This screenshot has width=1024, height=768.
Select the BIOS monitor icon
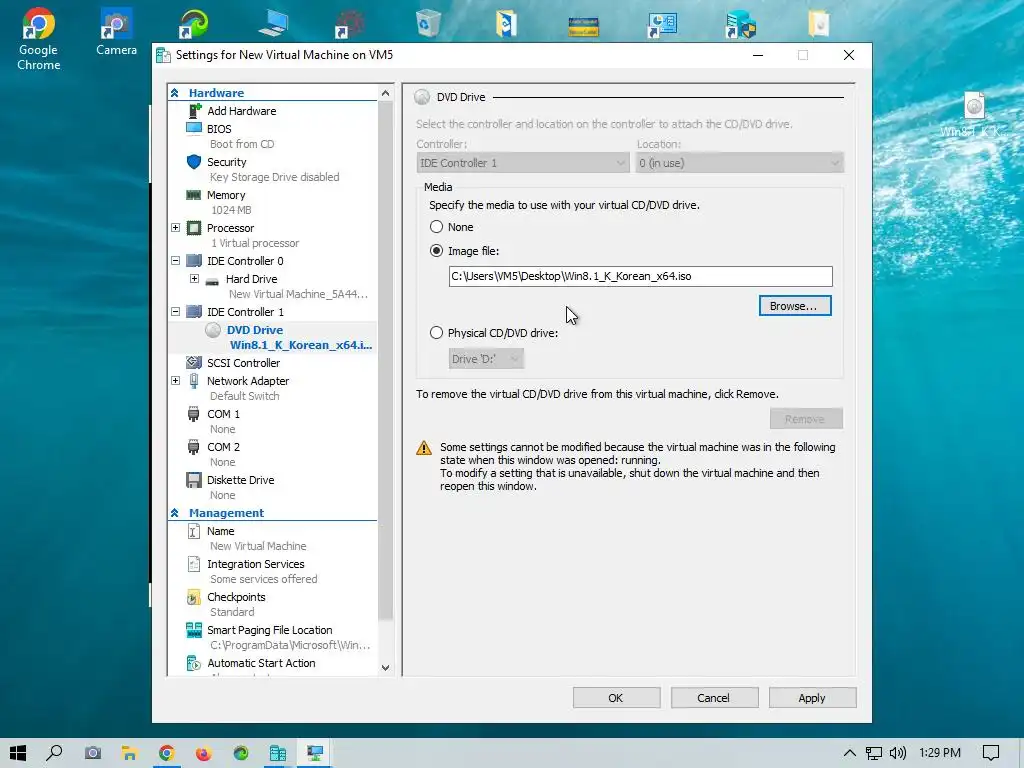[x=194, y=129]
